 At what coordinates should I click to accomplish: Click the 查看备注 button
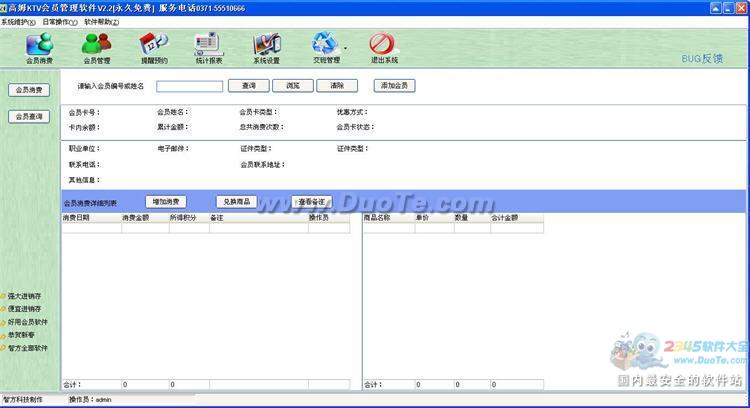[311, 202]
